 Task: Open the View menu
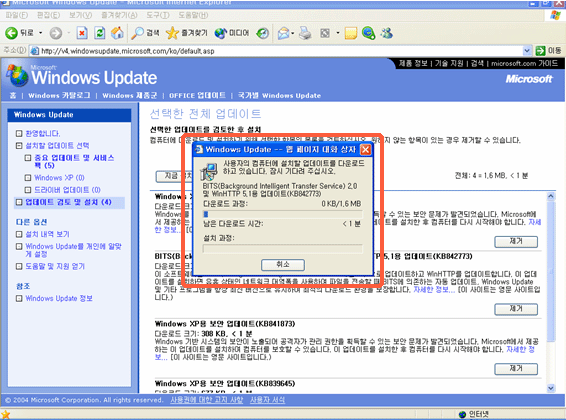80,15
